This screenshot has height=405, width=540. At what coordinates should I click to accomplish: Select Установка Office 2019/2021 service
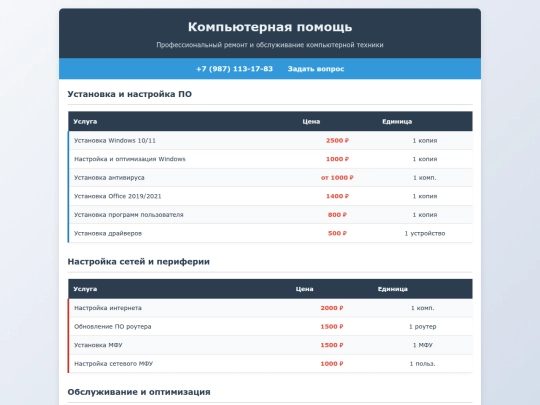[x=117, y=196]
